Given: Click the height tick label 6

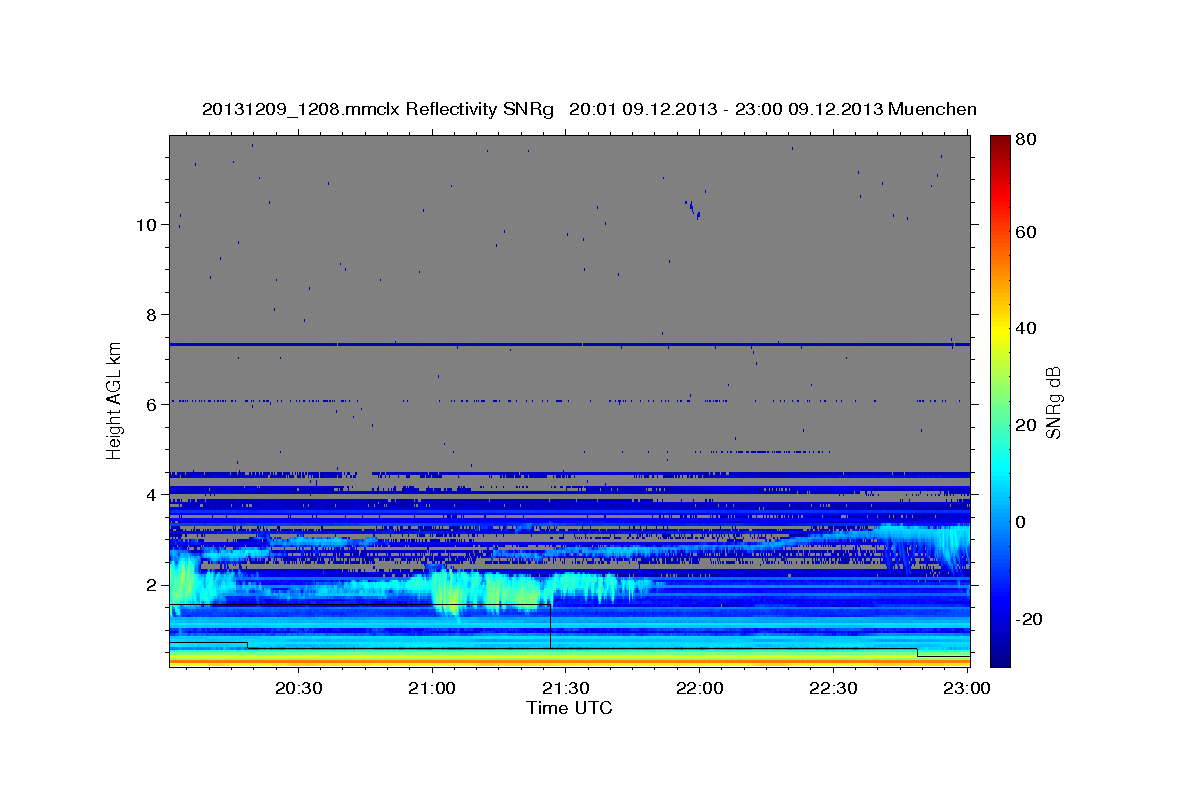Looking at the screenshot, I should point(151,404).
